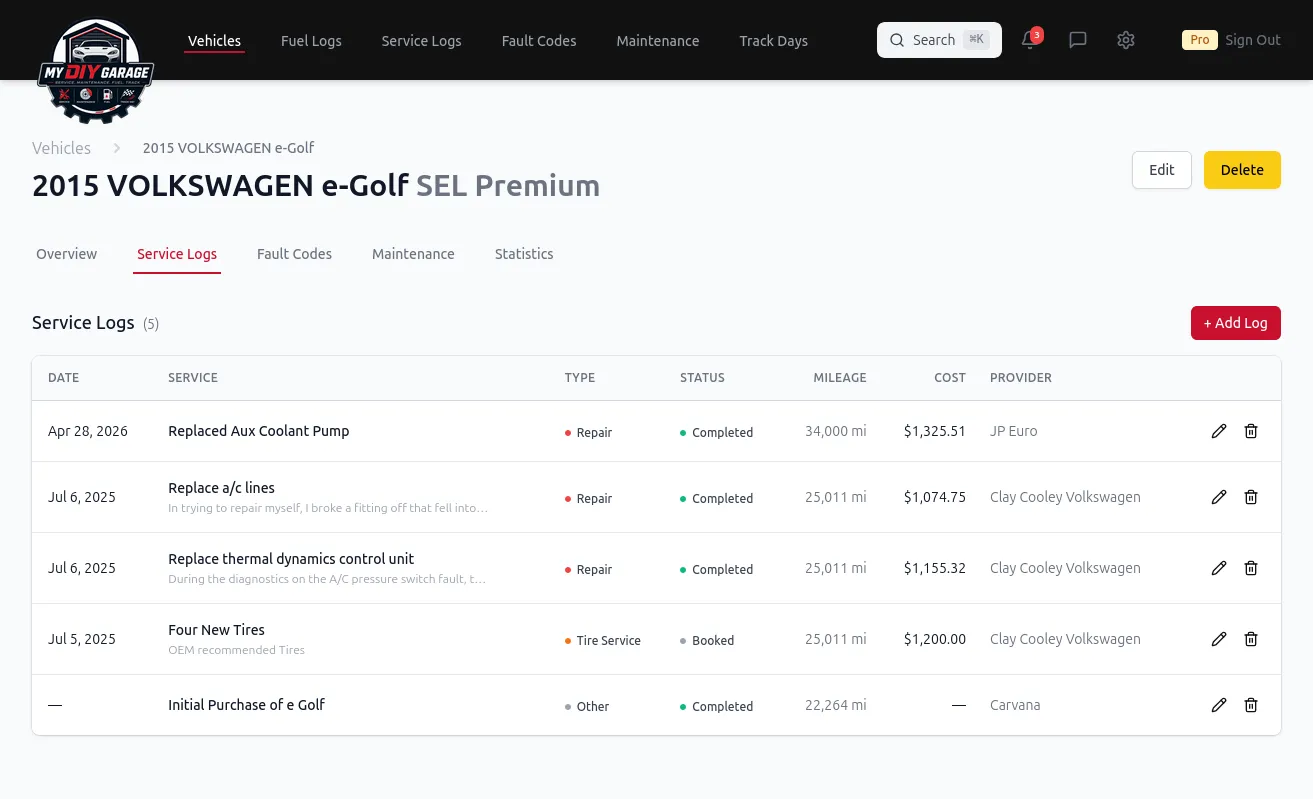Click the Date column header
This screenshot has width=1313, height=799.
[x=63, y=378]
